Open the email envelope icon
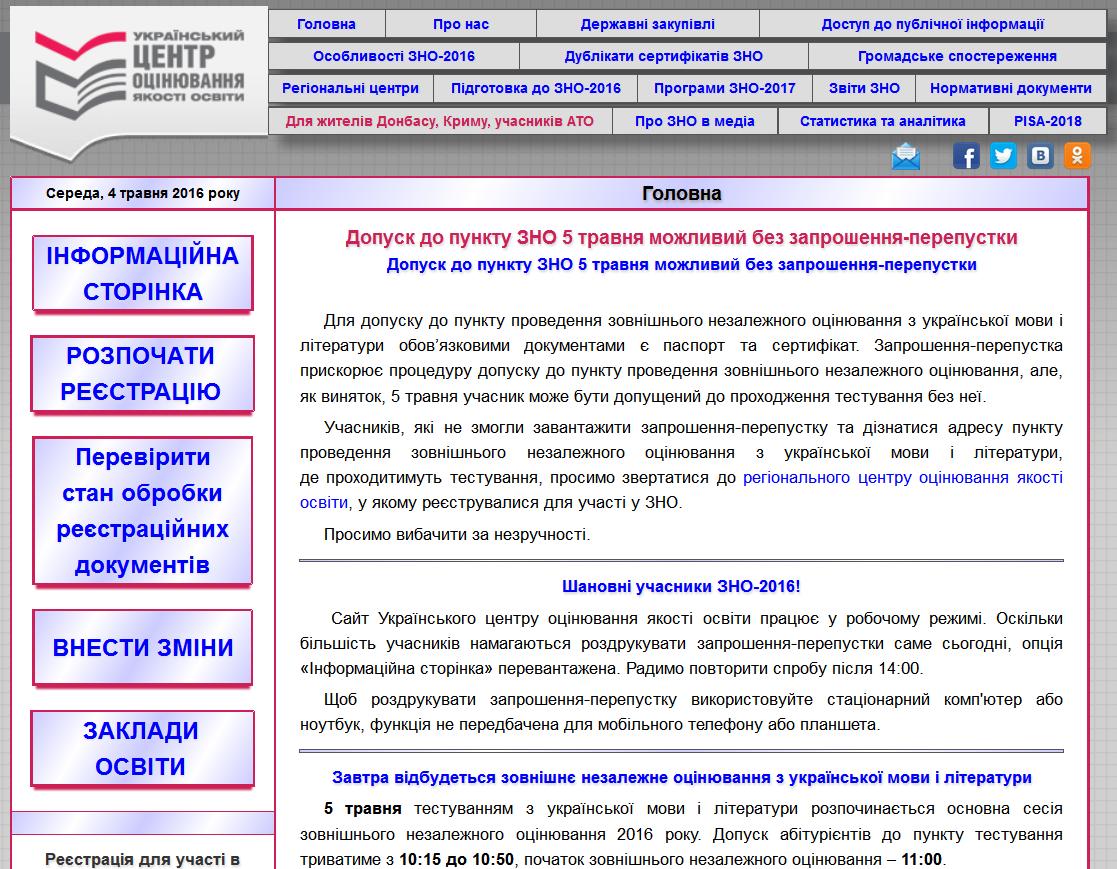 tap(905, 156)
